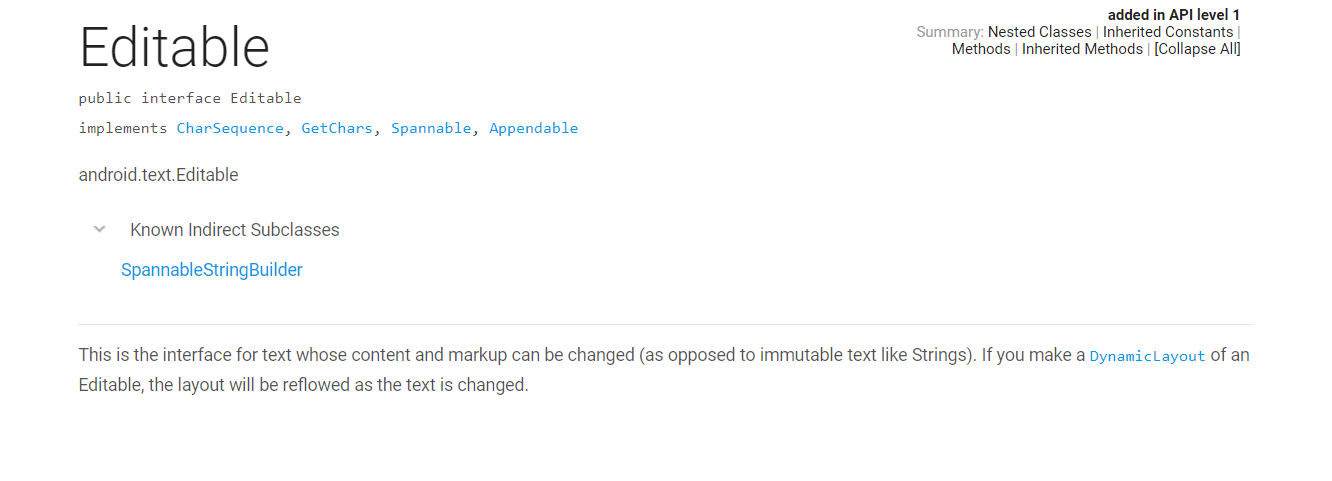Click the Known Indirect Subclasses label text

click(x=235, y=230)
